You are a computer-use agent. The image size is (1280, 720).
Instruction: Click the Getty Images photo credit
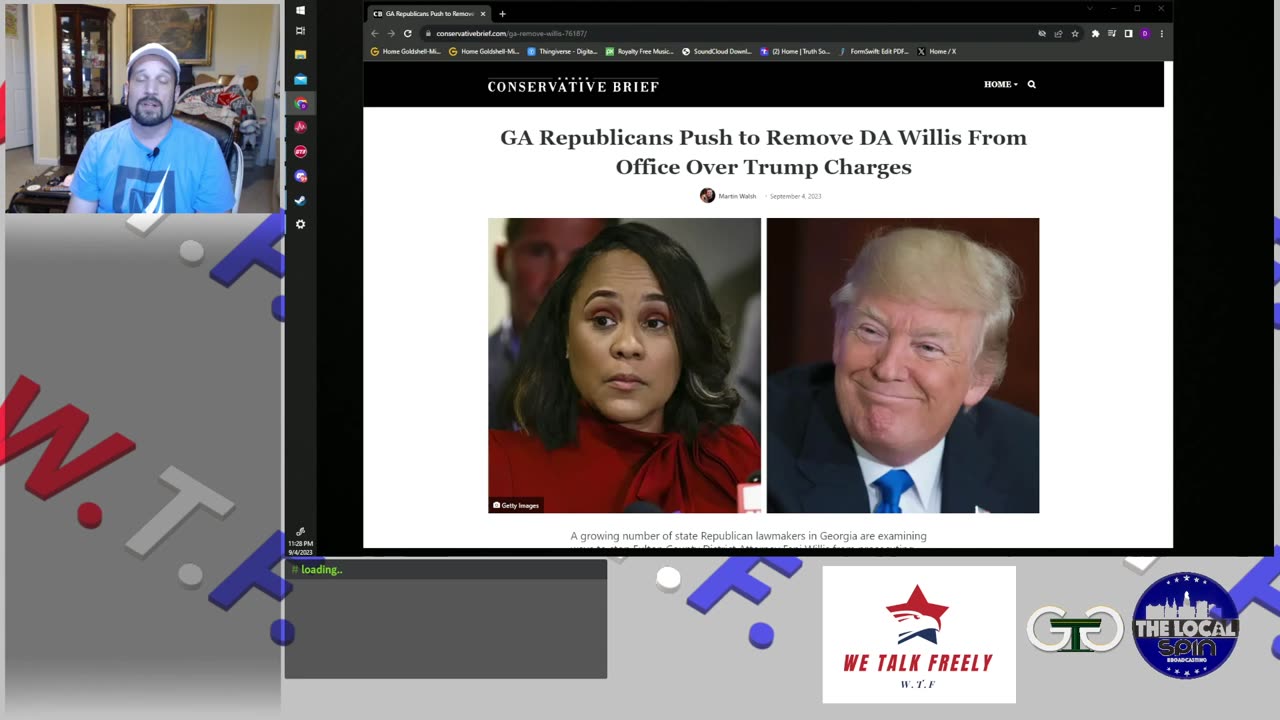click(516, 505)
